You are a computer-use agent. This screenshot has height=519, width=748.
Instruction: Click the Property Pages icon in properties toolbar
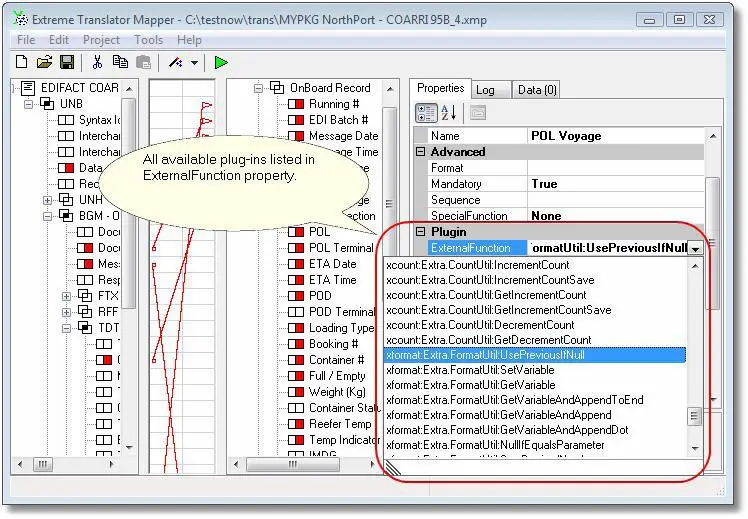click(478, 113)
